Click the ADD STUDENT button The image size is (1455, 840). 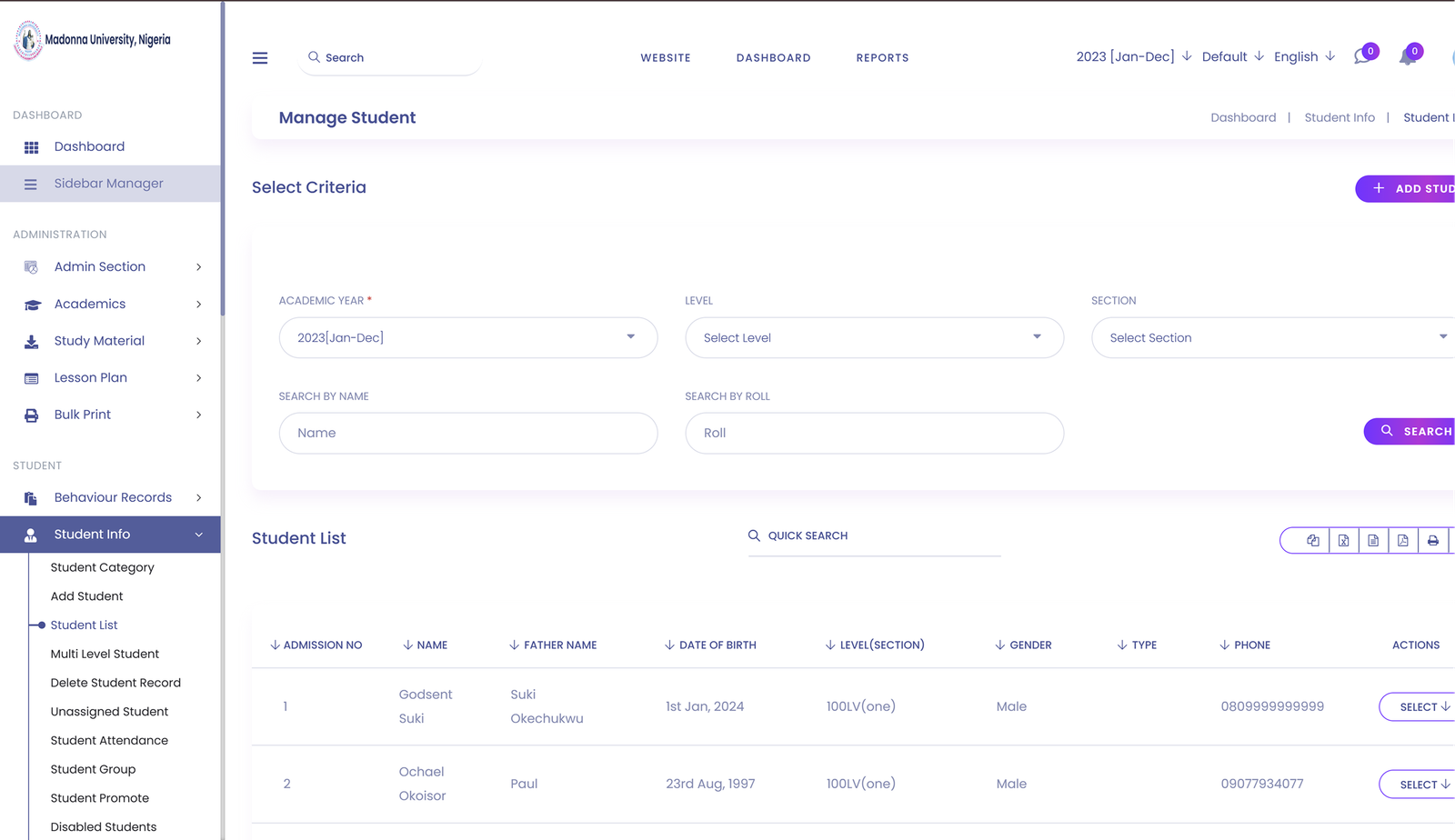click(1415, 188)
